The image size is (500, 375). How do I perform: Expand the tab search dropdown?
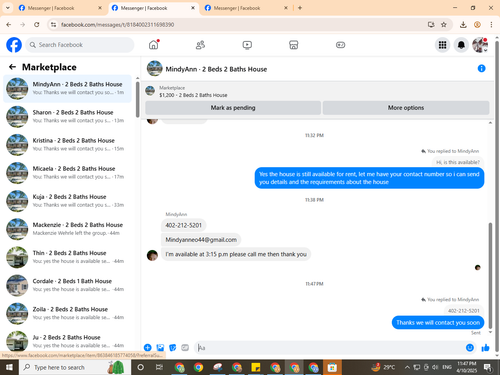(7, 8)
